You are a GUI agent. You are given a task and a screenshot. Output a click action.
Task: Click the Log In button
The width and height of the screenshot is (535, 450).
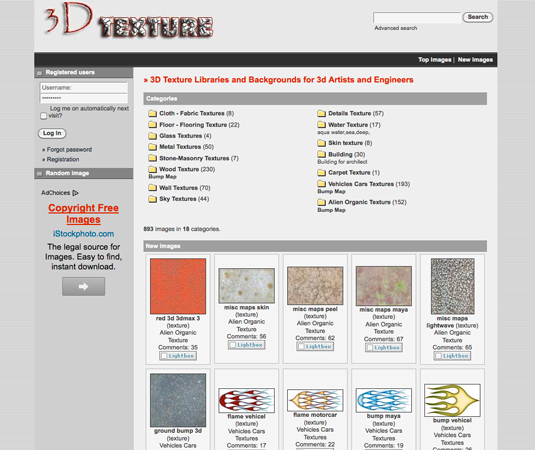click(52, 133)
